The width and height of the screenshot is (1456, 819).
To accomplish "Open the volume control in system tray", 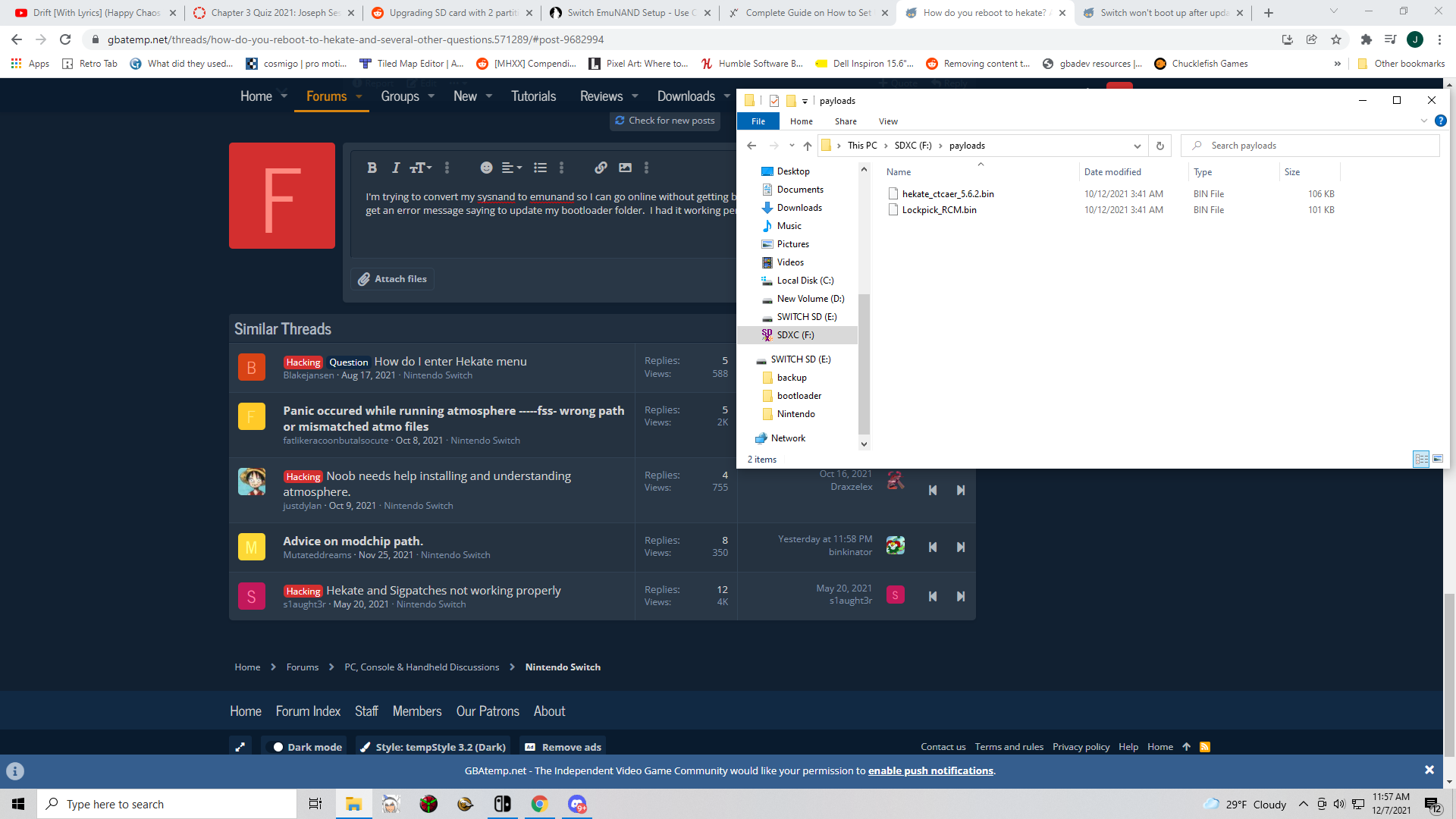I will [1339, 804].
